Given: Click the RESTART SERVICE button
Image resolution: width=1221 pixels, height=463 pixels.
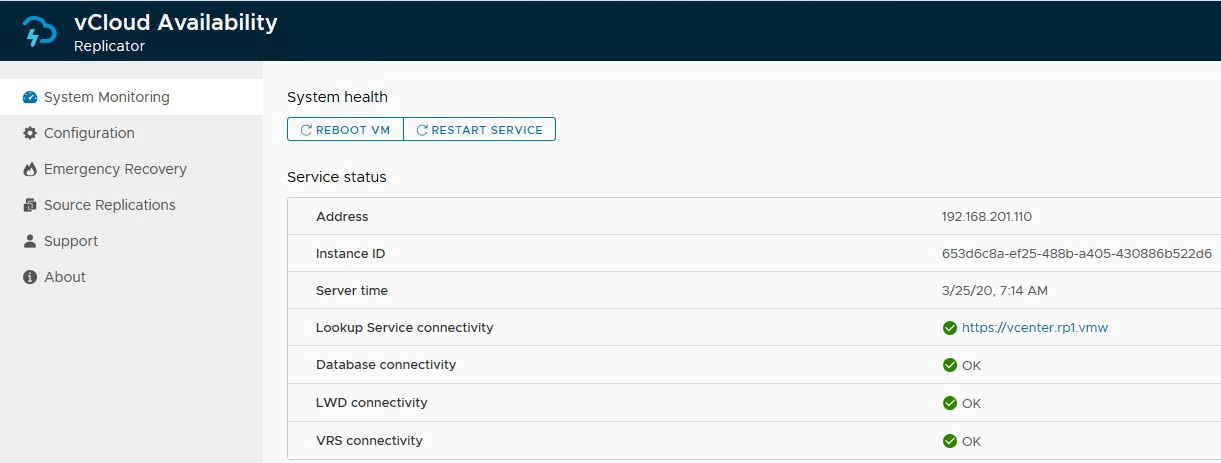Looking at the screenshot, I should pyautogui.click(x=479, y=130).
